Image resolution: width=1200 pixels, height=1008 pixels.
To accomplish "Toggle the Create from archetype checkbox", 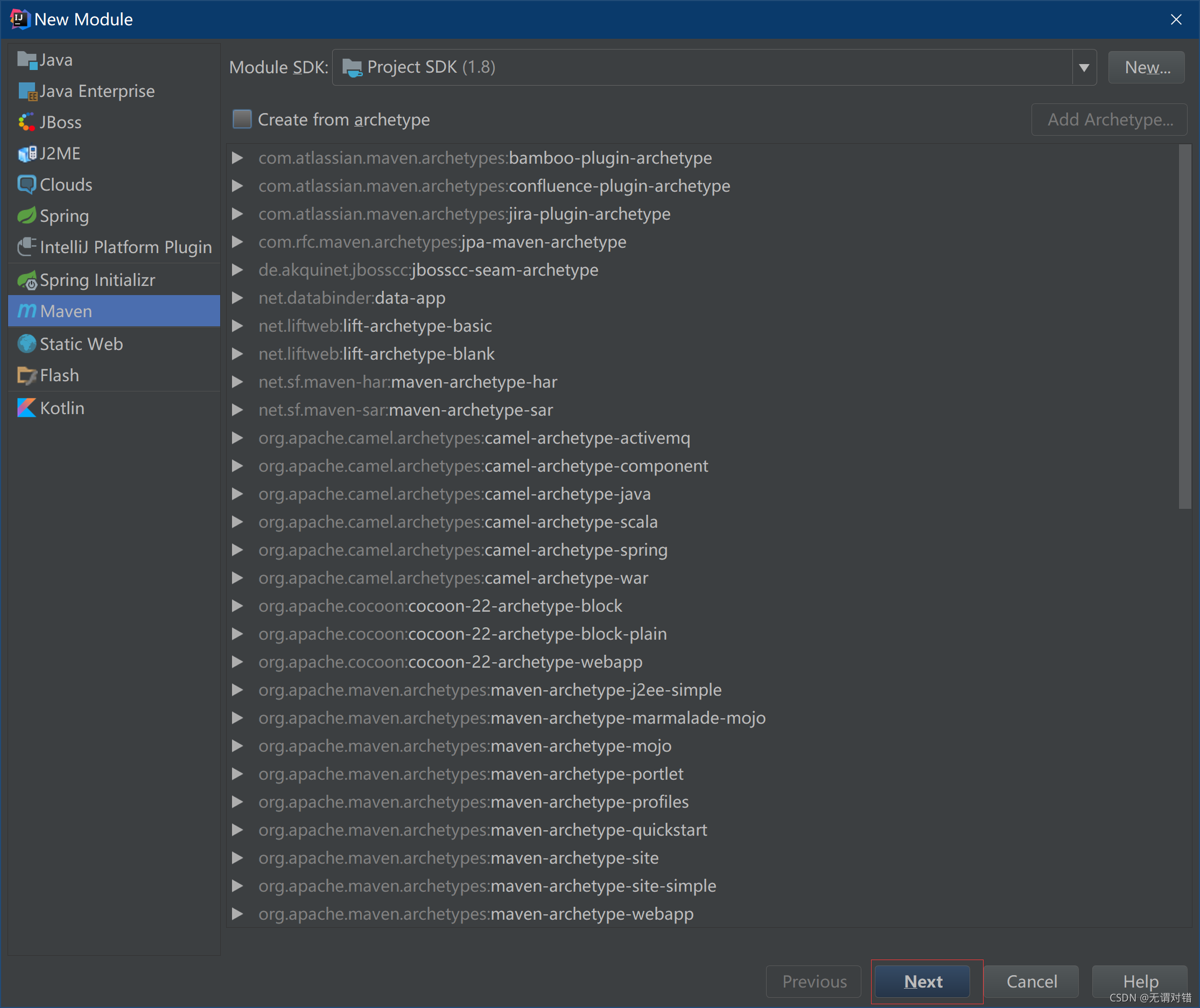I will (x=241, y=120).
